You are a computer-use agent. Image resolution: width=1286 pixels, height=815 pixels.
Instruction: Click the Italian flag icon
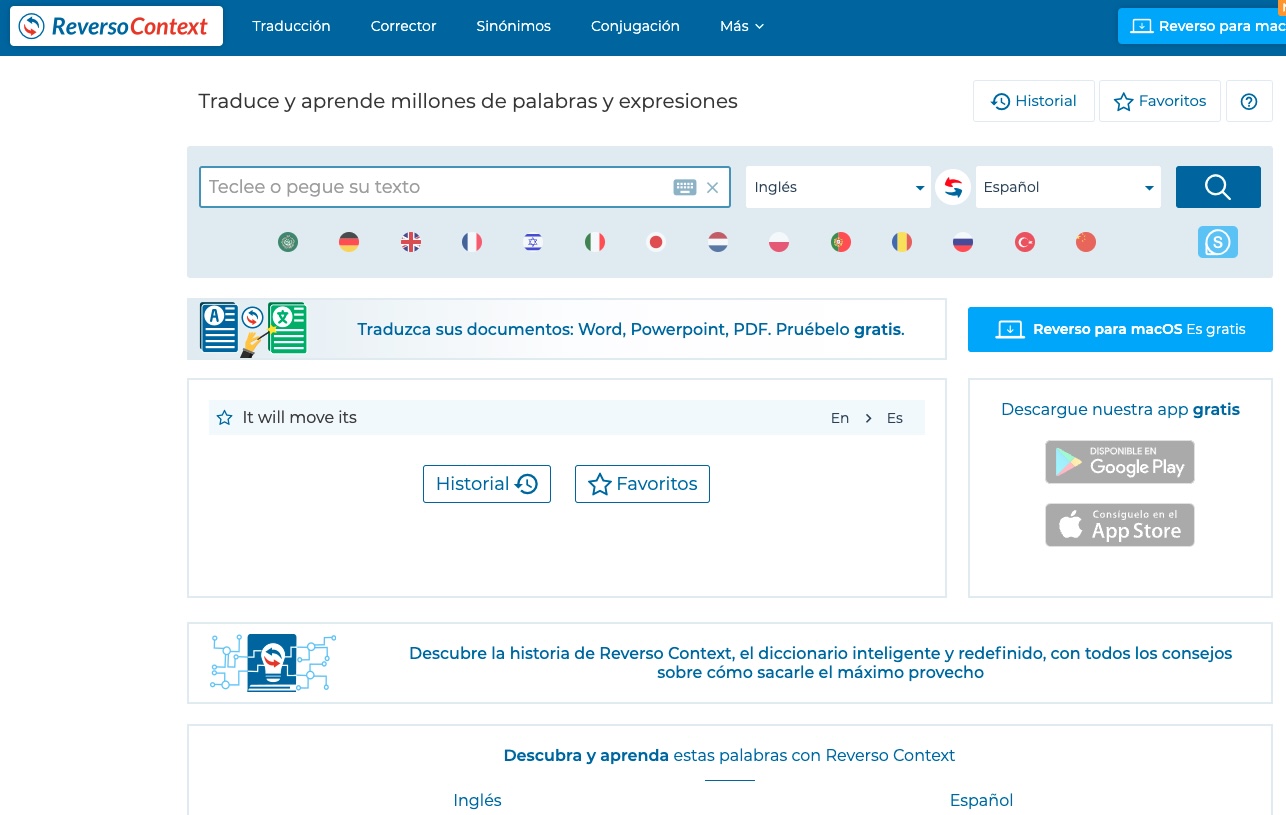click(x=595, y=242)
